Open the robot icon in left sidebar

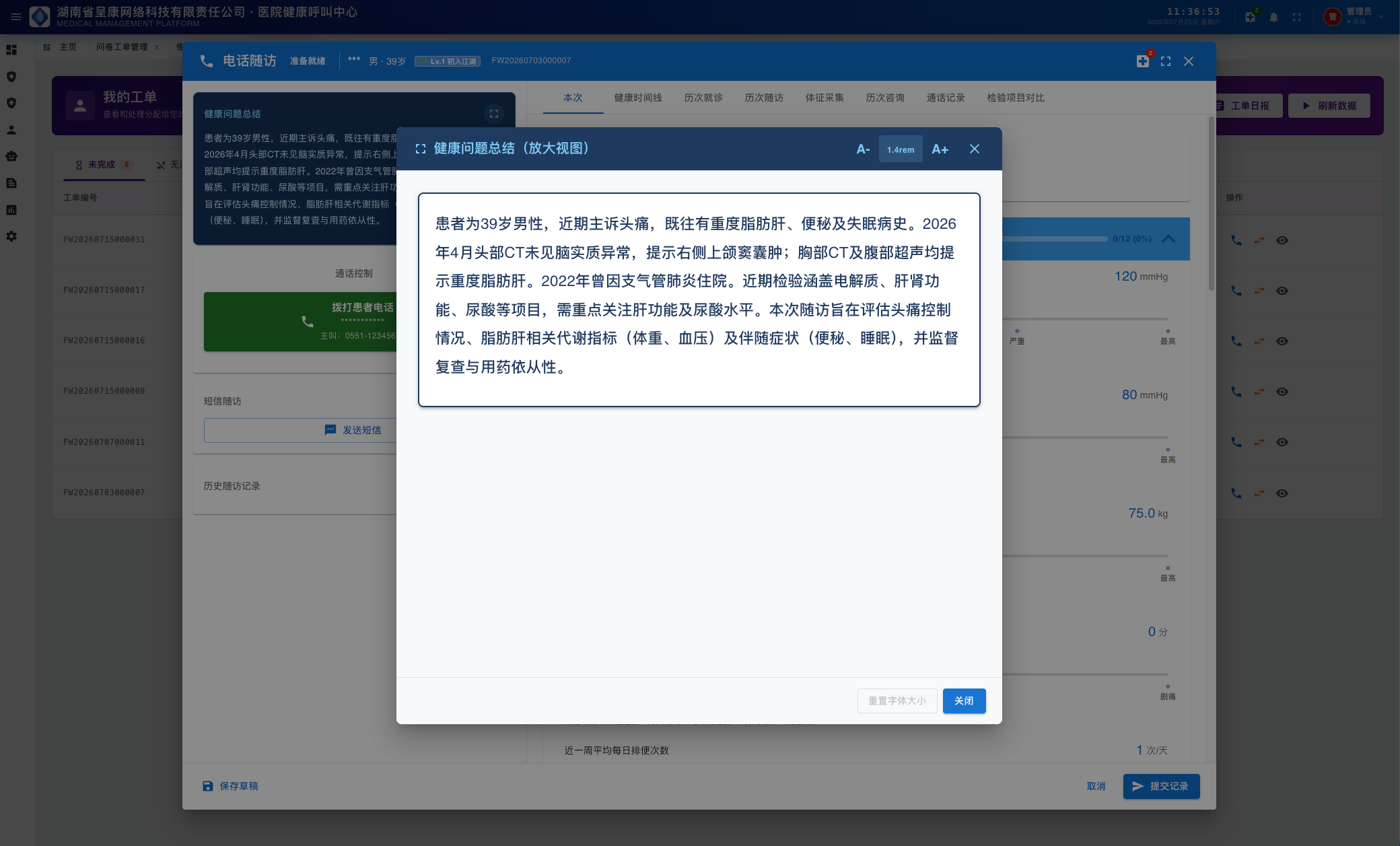(11, 156)
